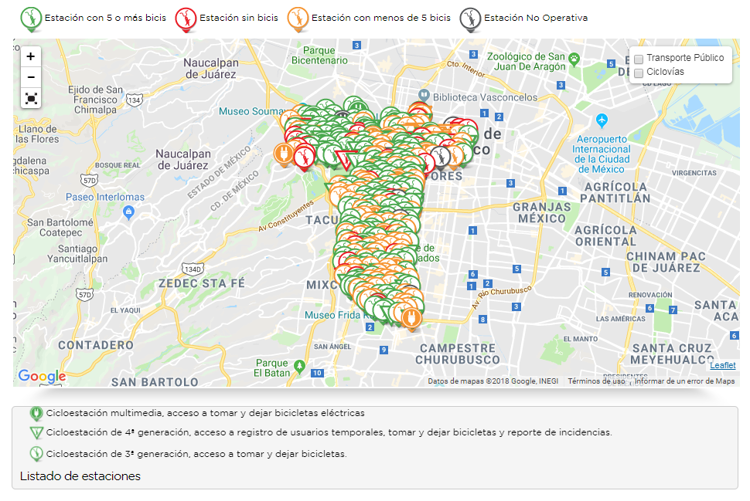The height and width of the screenshot is (501, 750).
Task: Click the ZEDEC STA FÉ map label
Action: coord(201,283)
